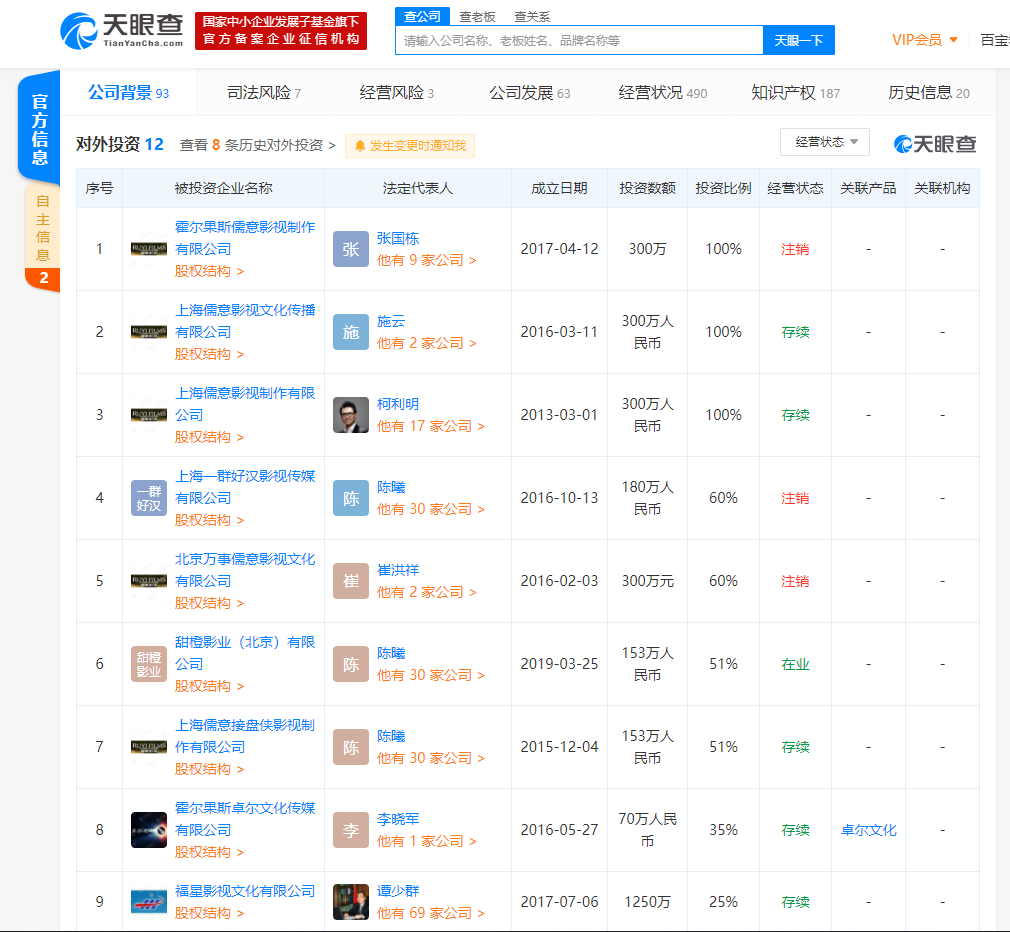Click the date cell 2017-04-12

559,249
